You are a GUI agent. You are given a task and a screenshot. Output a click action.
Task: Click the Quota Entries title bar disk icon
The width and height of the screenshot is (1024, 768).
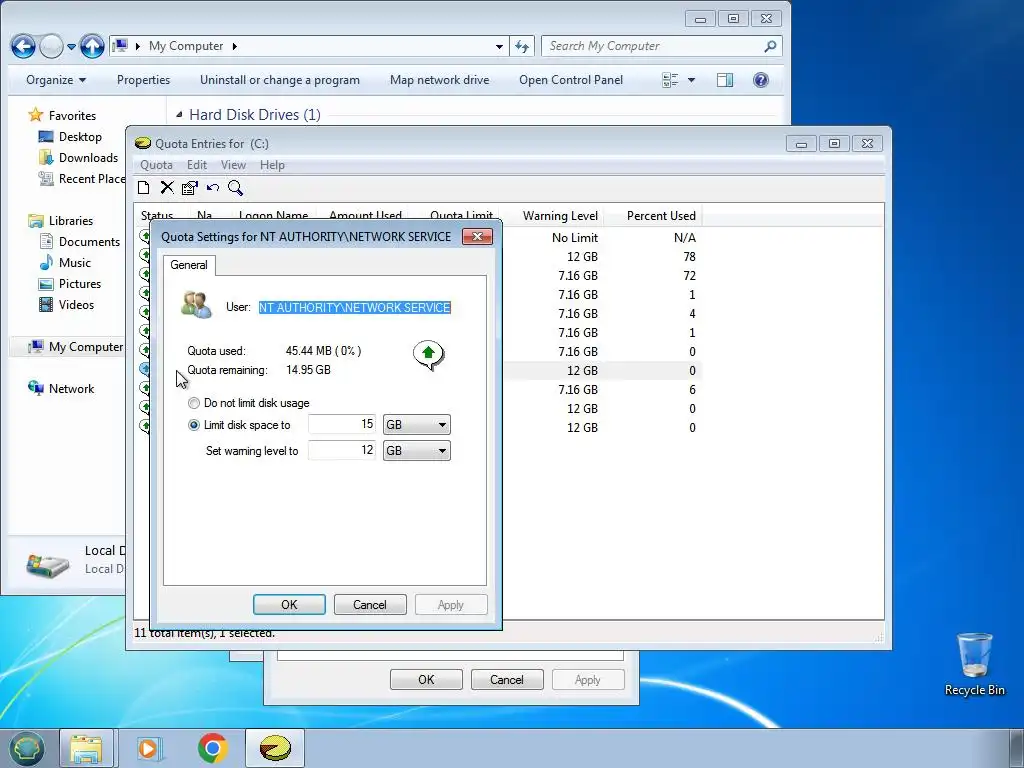pyautogui.click(x=143, y=144)
